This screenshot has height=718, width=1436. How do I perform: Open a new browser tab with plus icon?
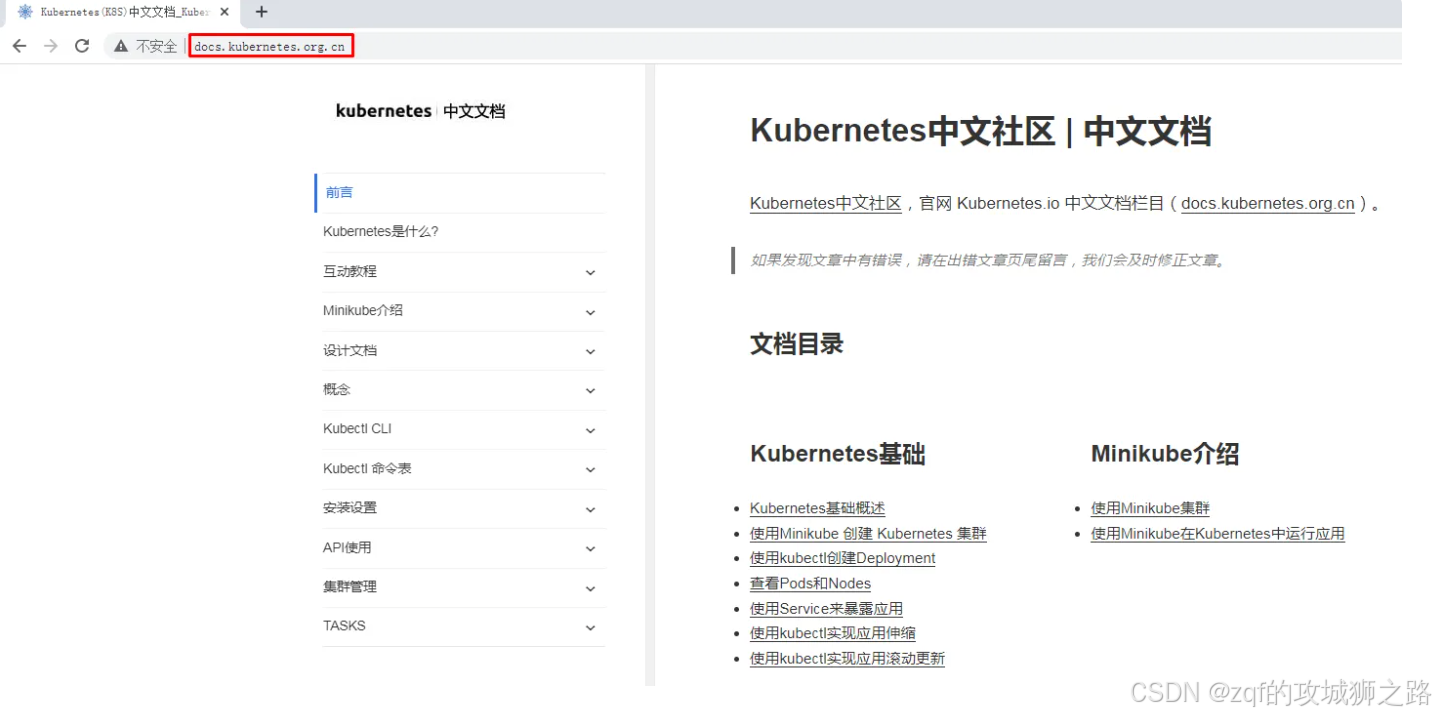coord(262,12)
